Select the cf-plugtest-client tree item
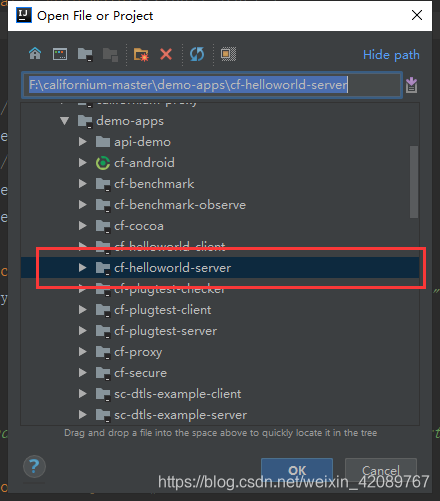 220,310
